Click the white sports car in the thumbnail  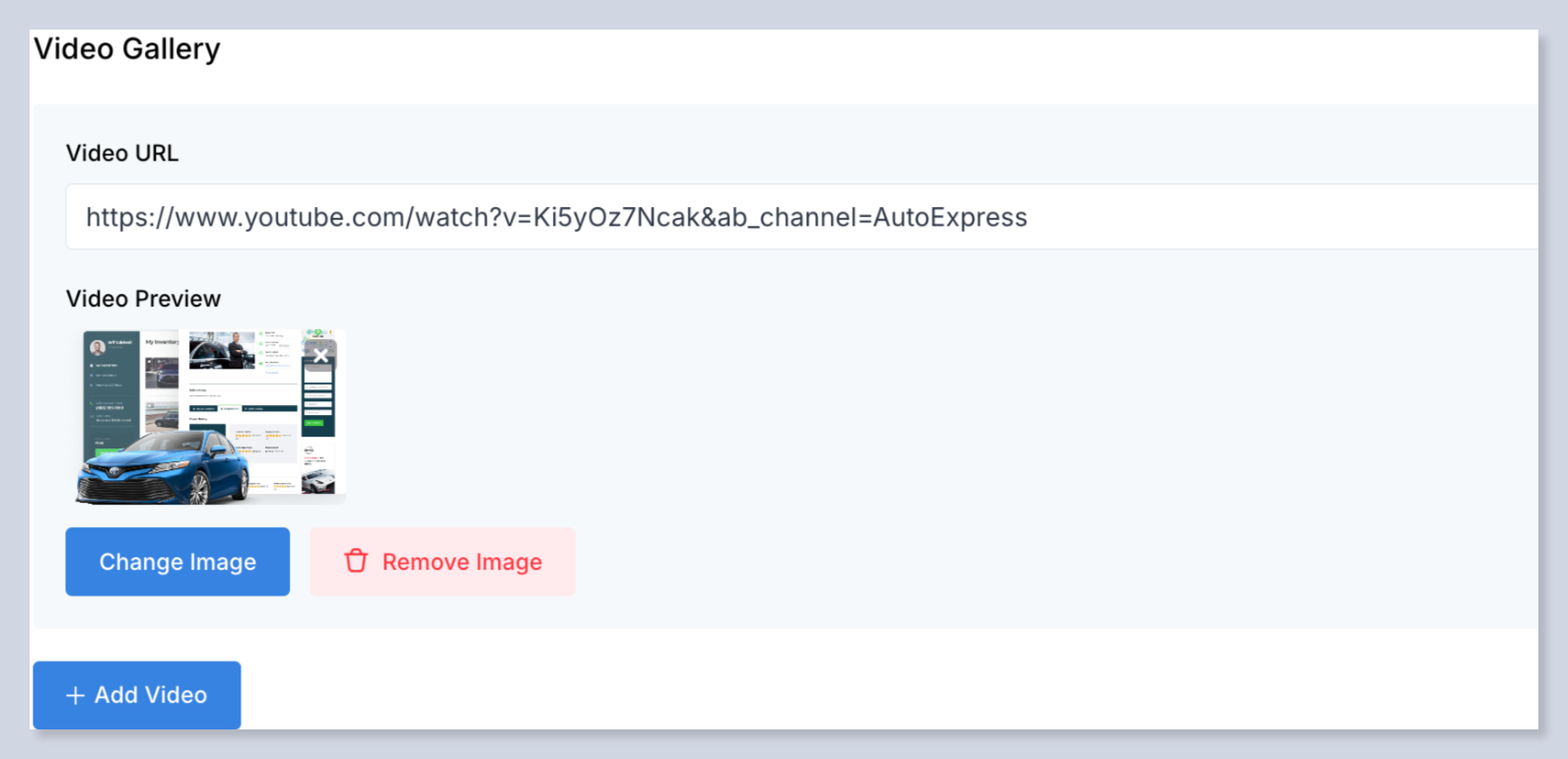click(318, 481)
